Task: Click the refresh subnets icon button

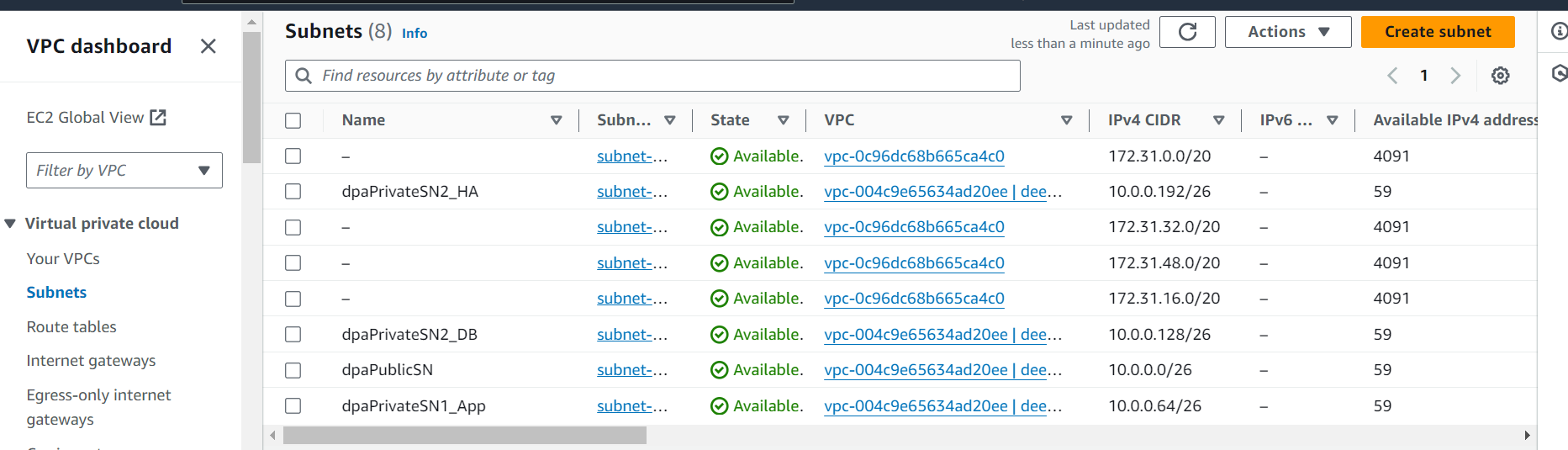Action: click(x=1187, y=32)
